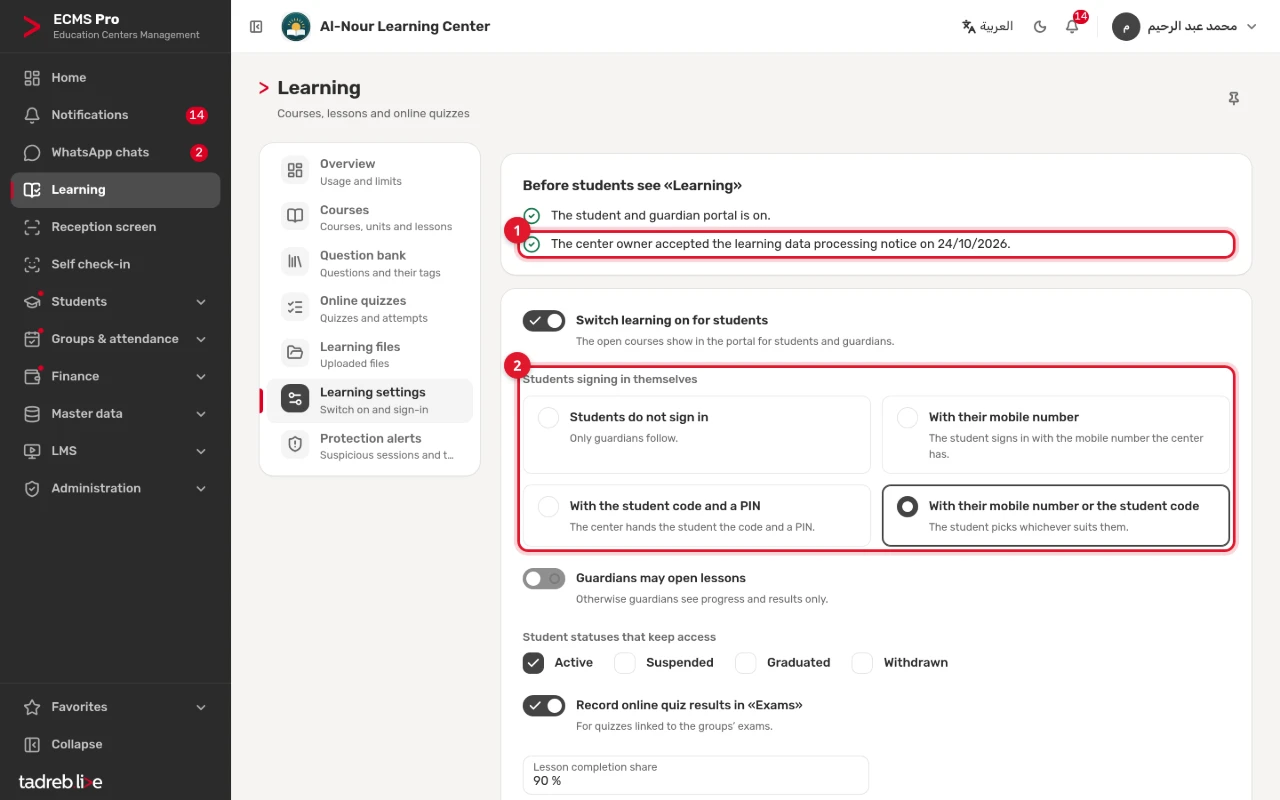Collapse the sidebar
1280x800 pixels.
click(x=115, y=744)
